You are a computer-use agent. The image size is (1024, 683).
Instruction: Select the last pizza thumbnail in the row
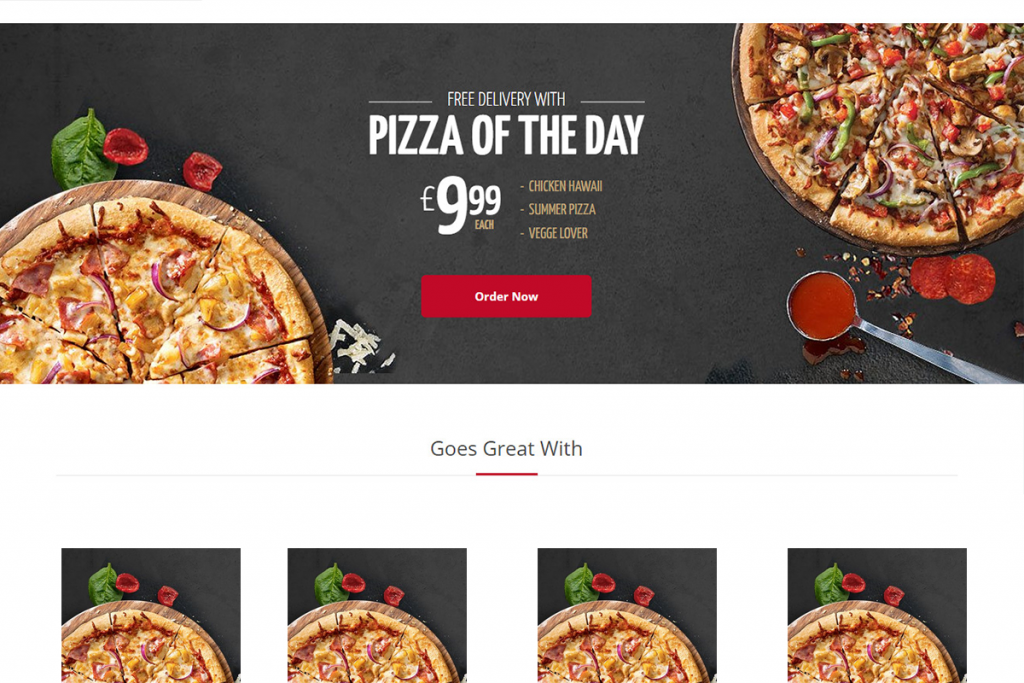[877, 615]
